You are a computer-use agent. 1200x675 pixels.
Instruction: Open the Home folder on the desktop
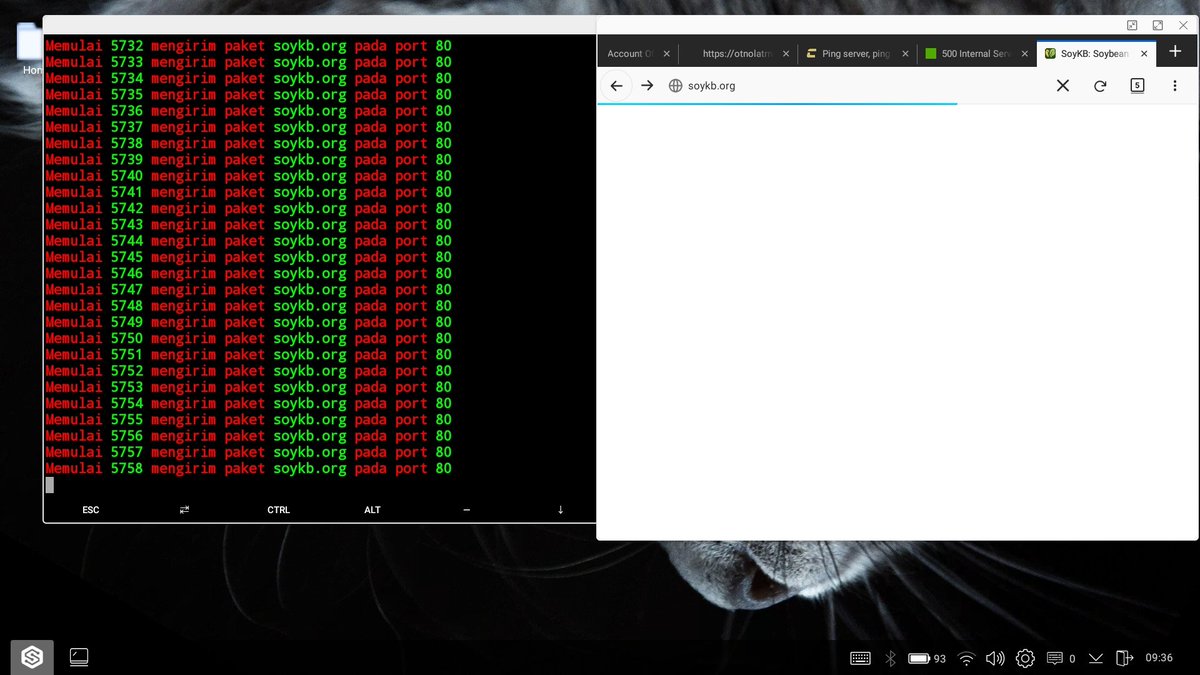point(31,50)
